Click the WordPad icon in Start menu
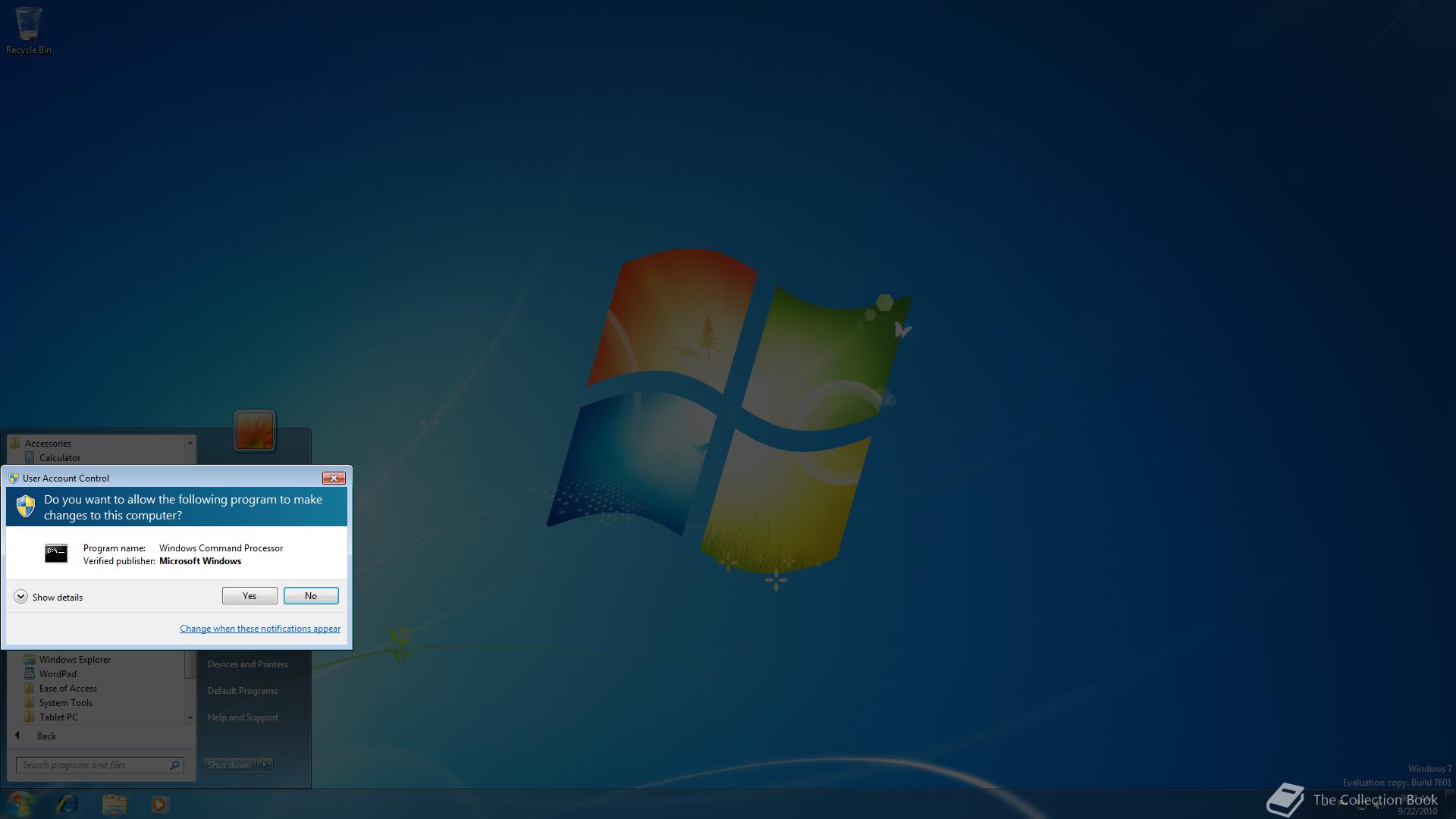The width and height of the screenshot is (1456, 819). point(30,674)
